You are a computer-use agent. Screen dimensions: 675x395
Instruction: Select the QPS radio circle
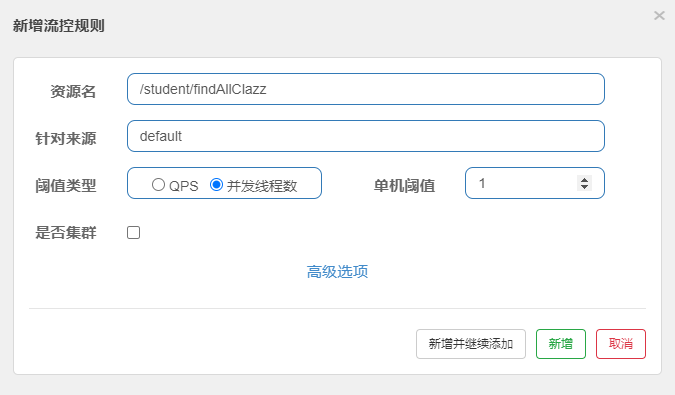coord(158,185)
